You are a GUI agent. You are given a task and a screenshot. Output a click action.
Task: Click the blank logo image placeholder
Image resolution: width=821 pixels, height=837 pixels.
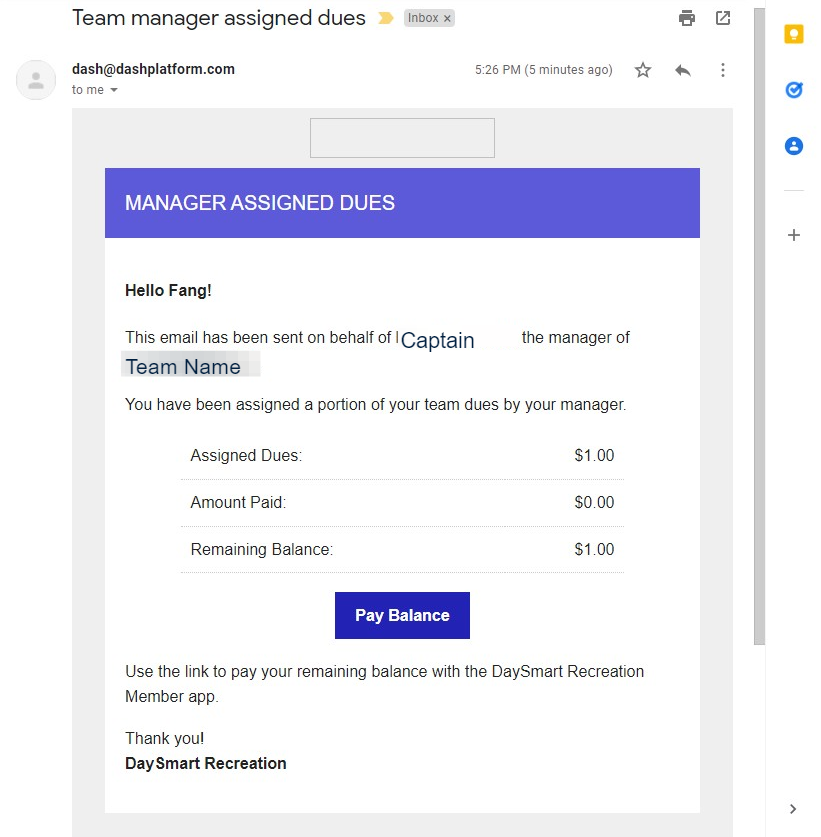[x=402, y=138]
